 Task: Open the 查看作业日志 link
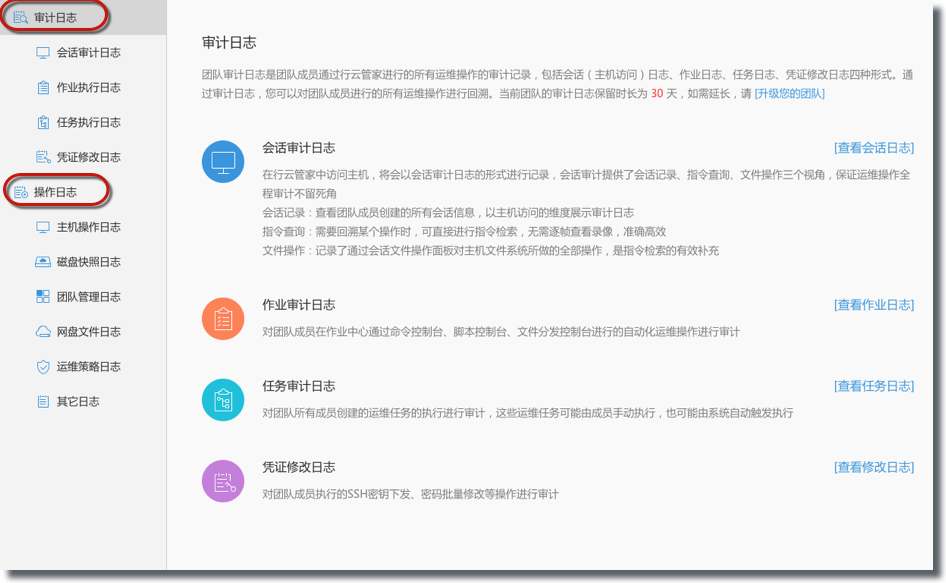873,305
